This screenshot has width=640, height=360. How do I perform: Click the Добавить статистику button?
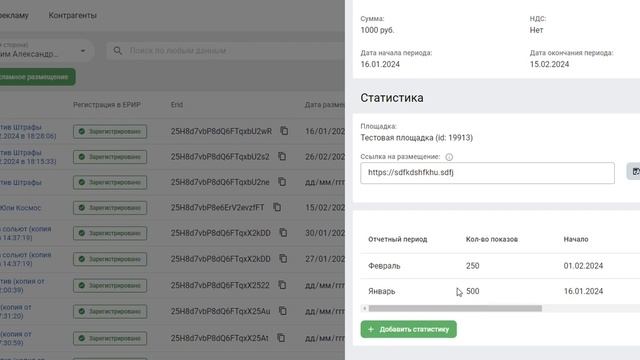tap(409, 329)
